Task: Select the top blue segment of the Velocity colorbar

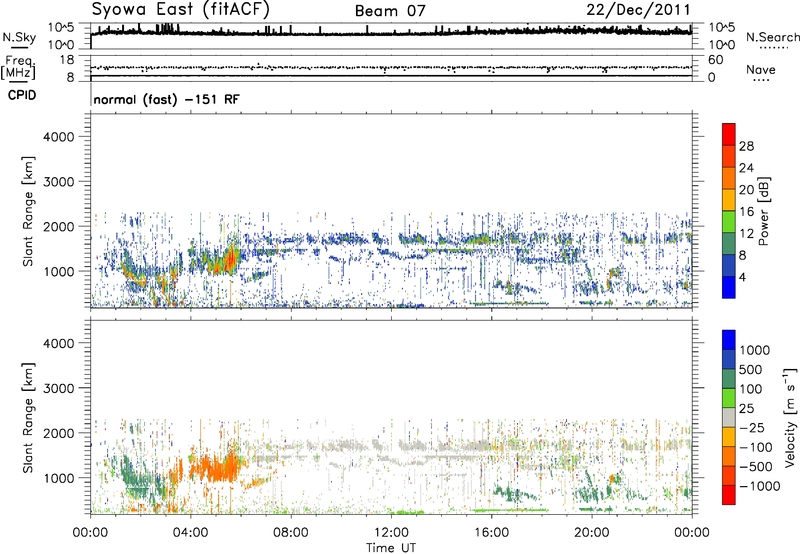Action: tap(729, 340)
